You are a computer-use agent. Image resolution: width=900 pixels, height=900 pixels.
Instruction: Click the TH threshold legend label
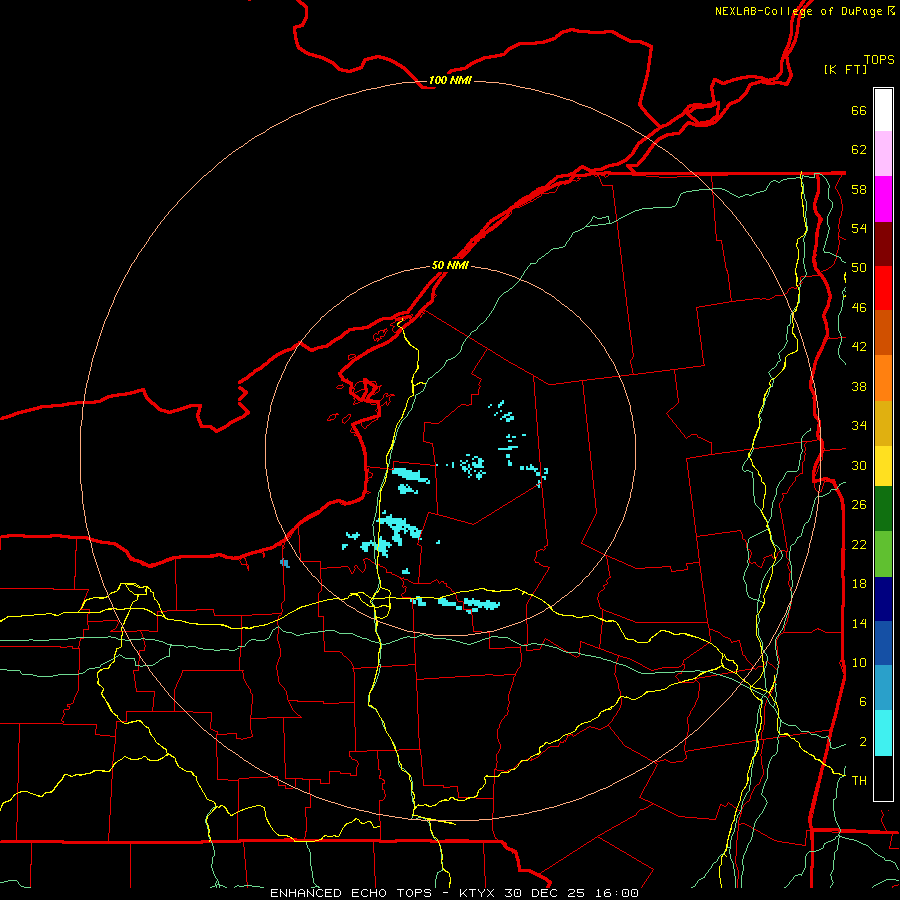pos(859,781)
